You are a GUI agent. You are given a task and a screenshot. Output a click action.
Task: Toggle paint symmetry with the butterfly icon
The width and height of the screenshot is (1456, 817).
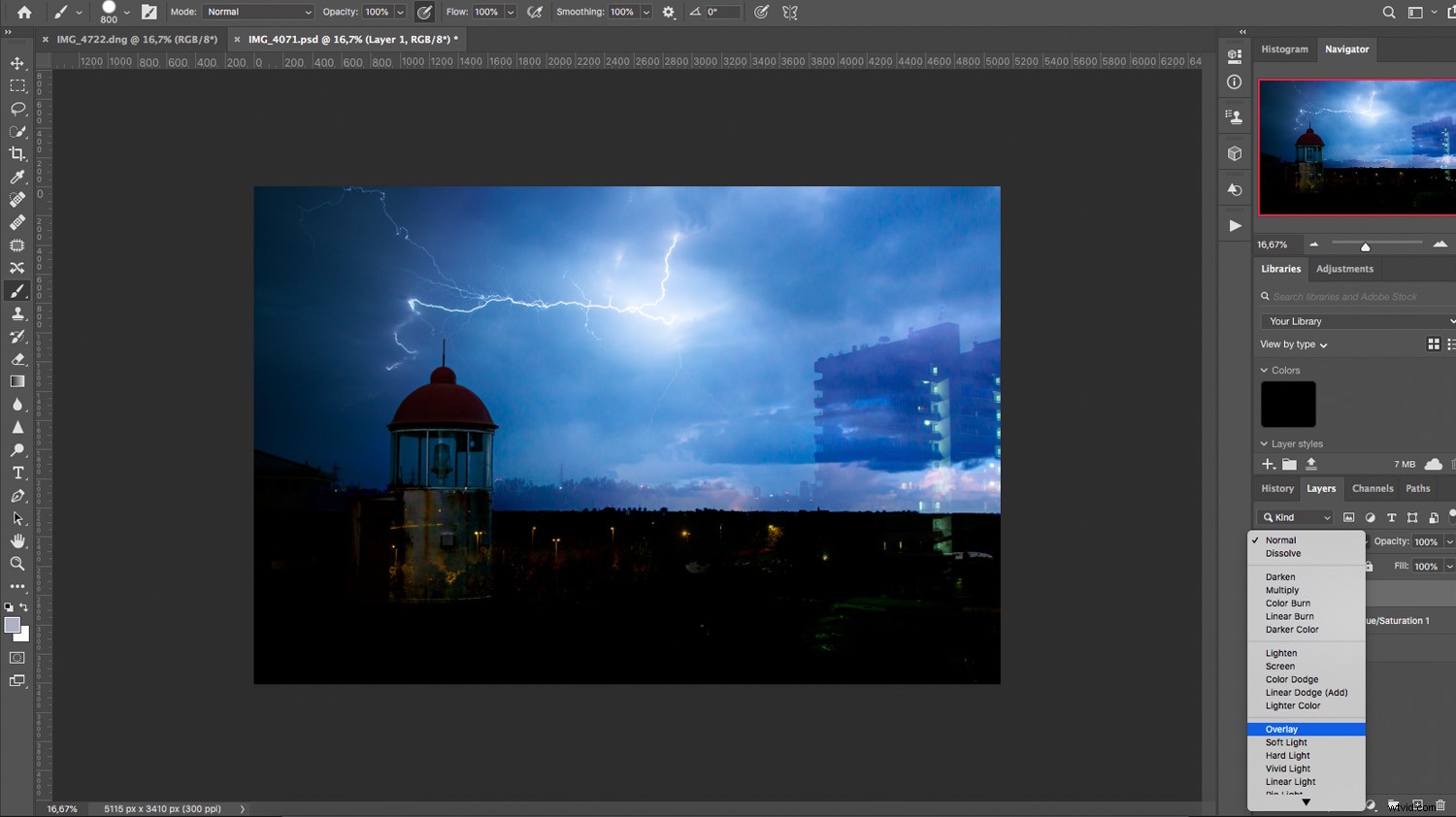coord(789,12)
